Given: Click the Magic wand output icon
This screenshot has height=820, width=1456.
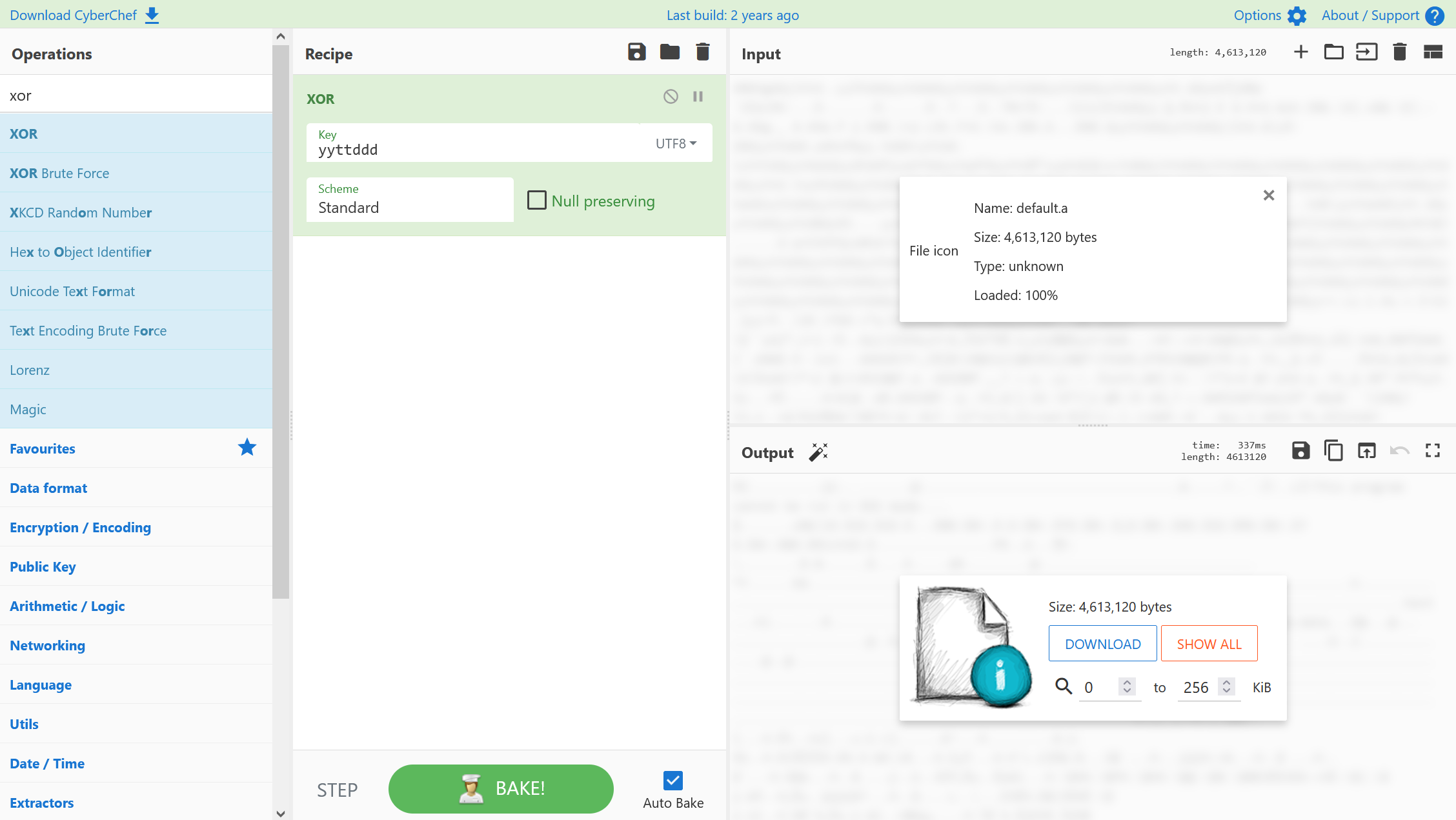Looking at the screenshot, I should pyautogui.click(x=818, y=452).
